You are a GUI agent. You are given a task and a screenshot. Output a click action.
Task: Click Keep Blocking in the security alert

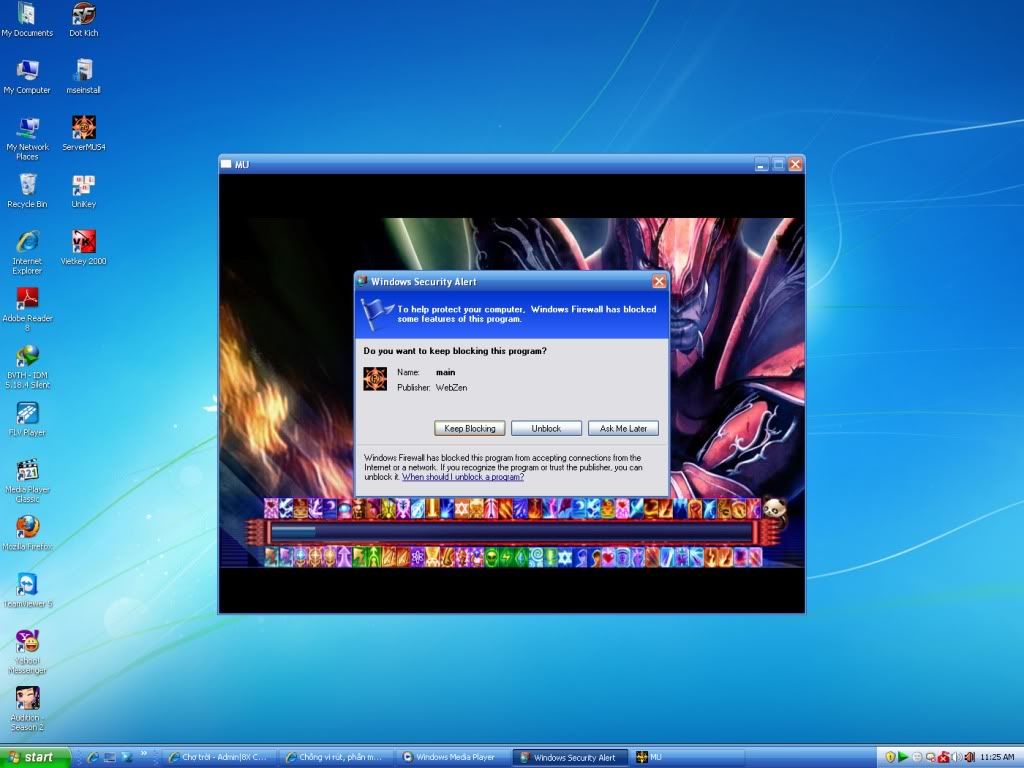470,428
